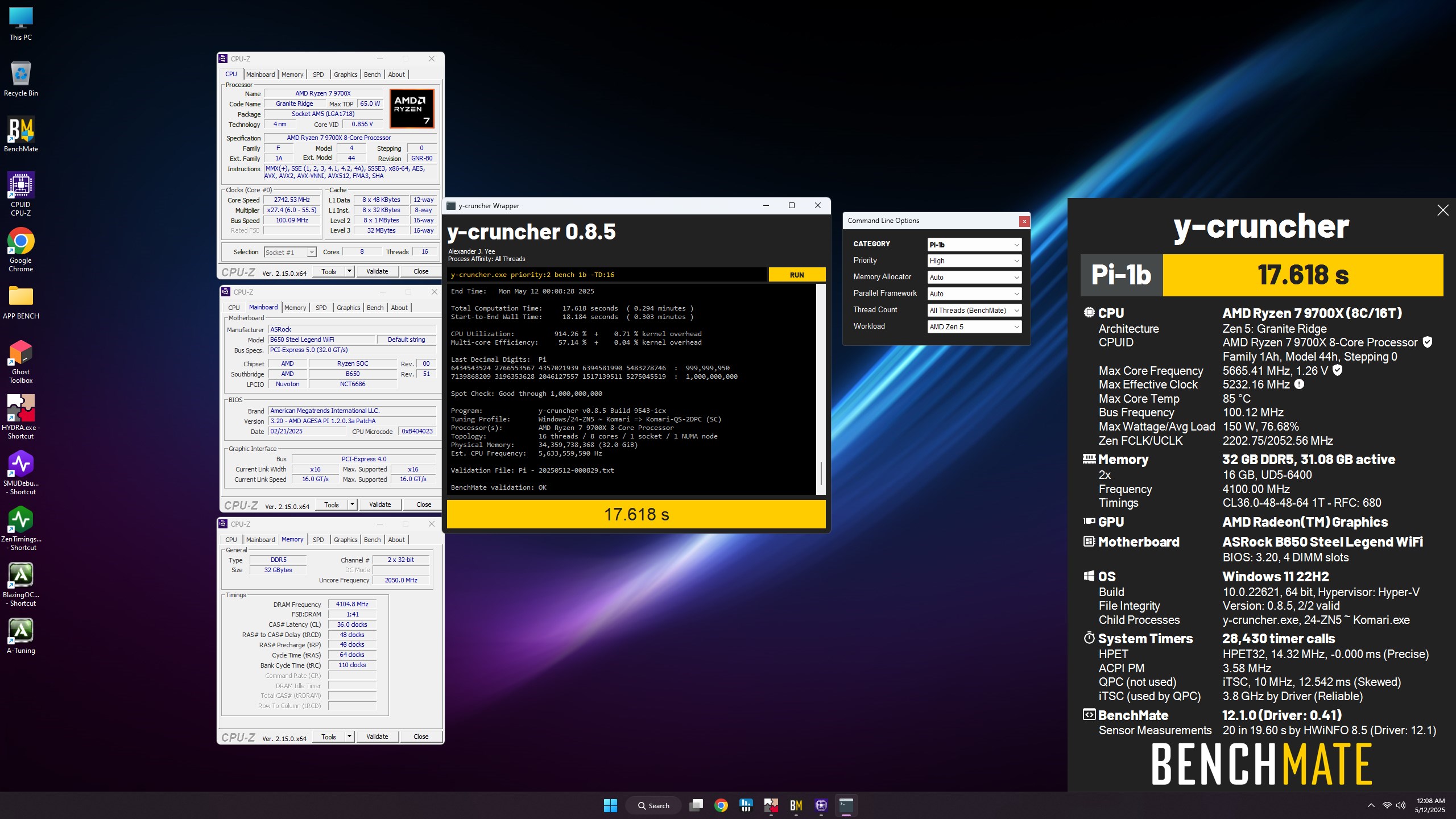Open the Memory Allocator dropdown
The height and width of the screenshot is (819, 1456).
point(974,278)
